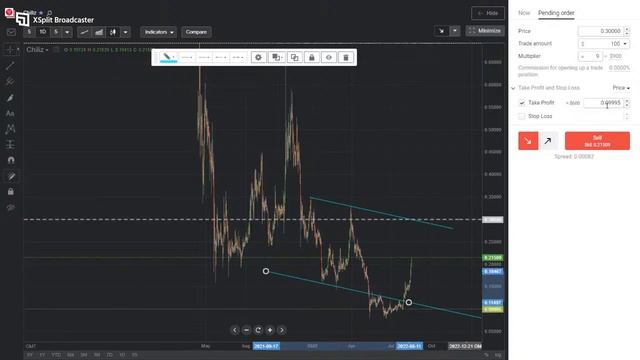Image resolution: width=640 pixels, height=360 pixels.
Task: Open the Price mode dropdown
Action: [621, 88]
